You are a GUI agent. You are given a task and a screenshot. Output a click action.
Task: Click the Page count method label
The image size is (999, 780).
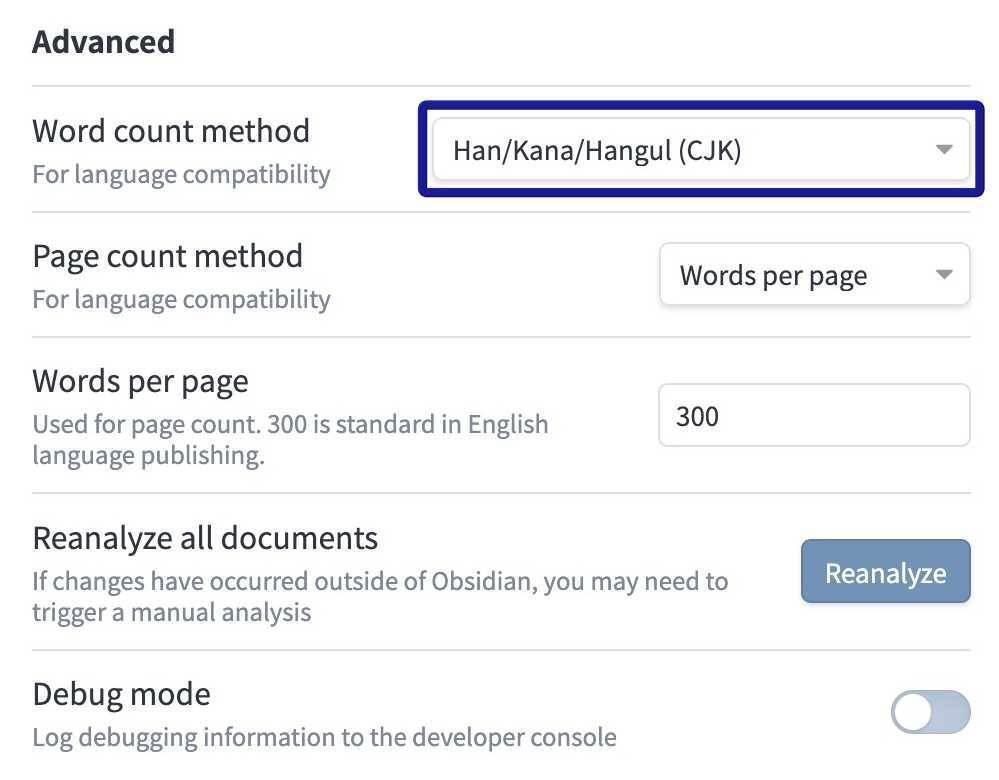coord(168,255)
